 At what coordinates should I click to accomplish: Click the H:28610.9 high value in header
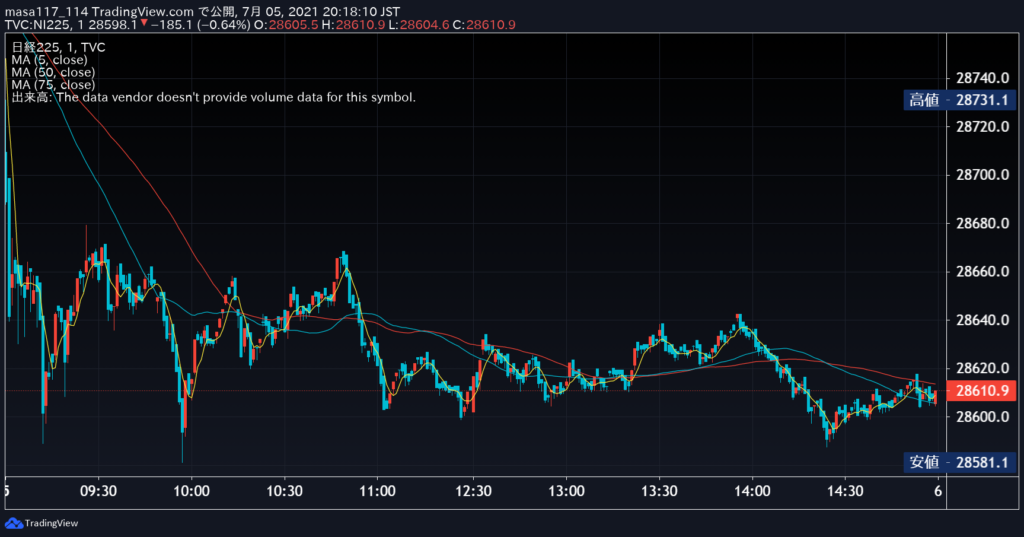pos(353,25)
